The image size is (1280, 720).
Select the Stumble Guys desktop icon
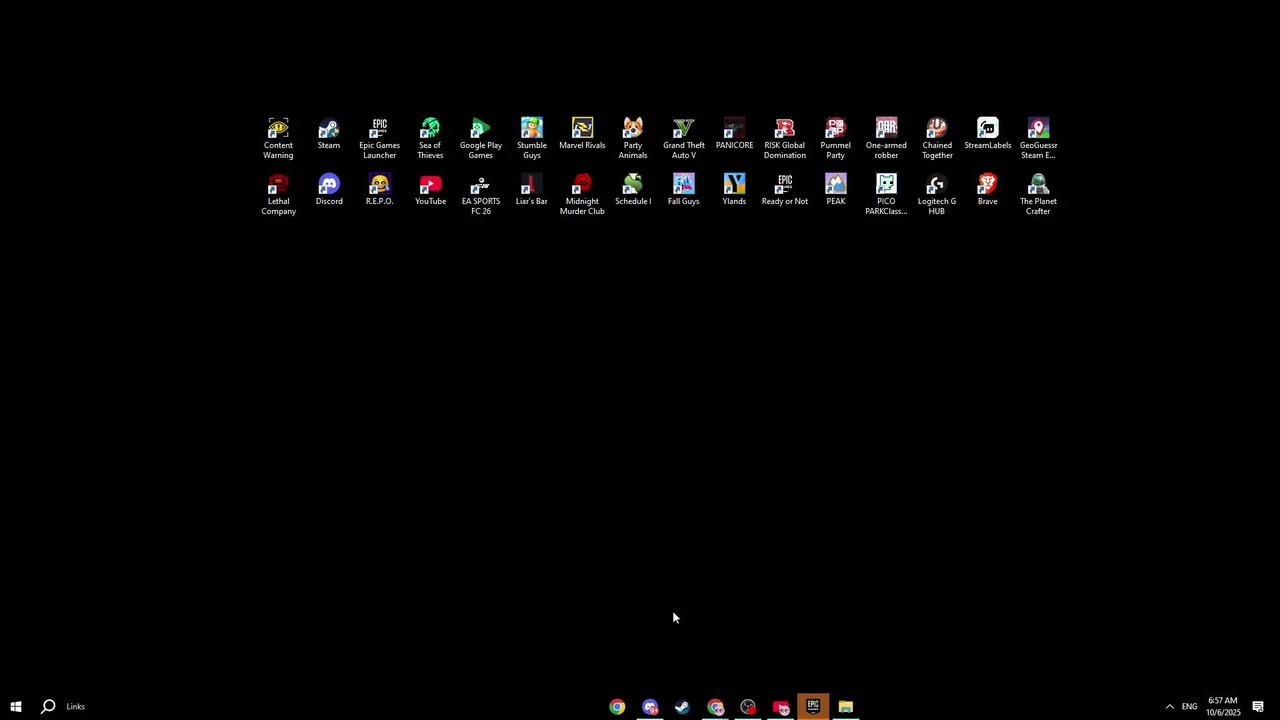(x=532, y=138)
